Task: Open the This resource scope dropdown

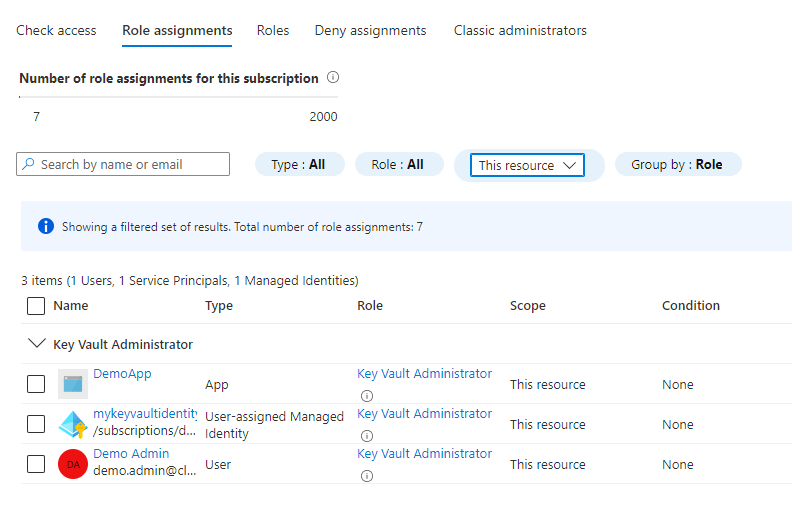Action: point(527,165)
